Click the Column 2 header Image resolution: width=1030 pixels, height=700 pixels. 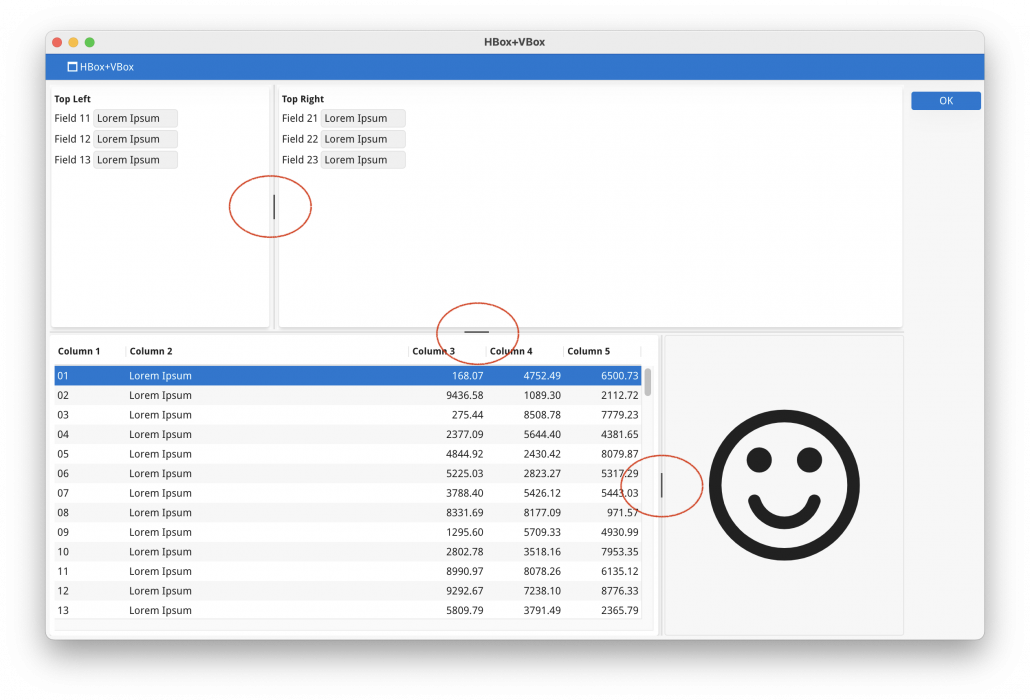(x=152, y=351)
